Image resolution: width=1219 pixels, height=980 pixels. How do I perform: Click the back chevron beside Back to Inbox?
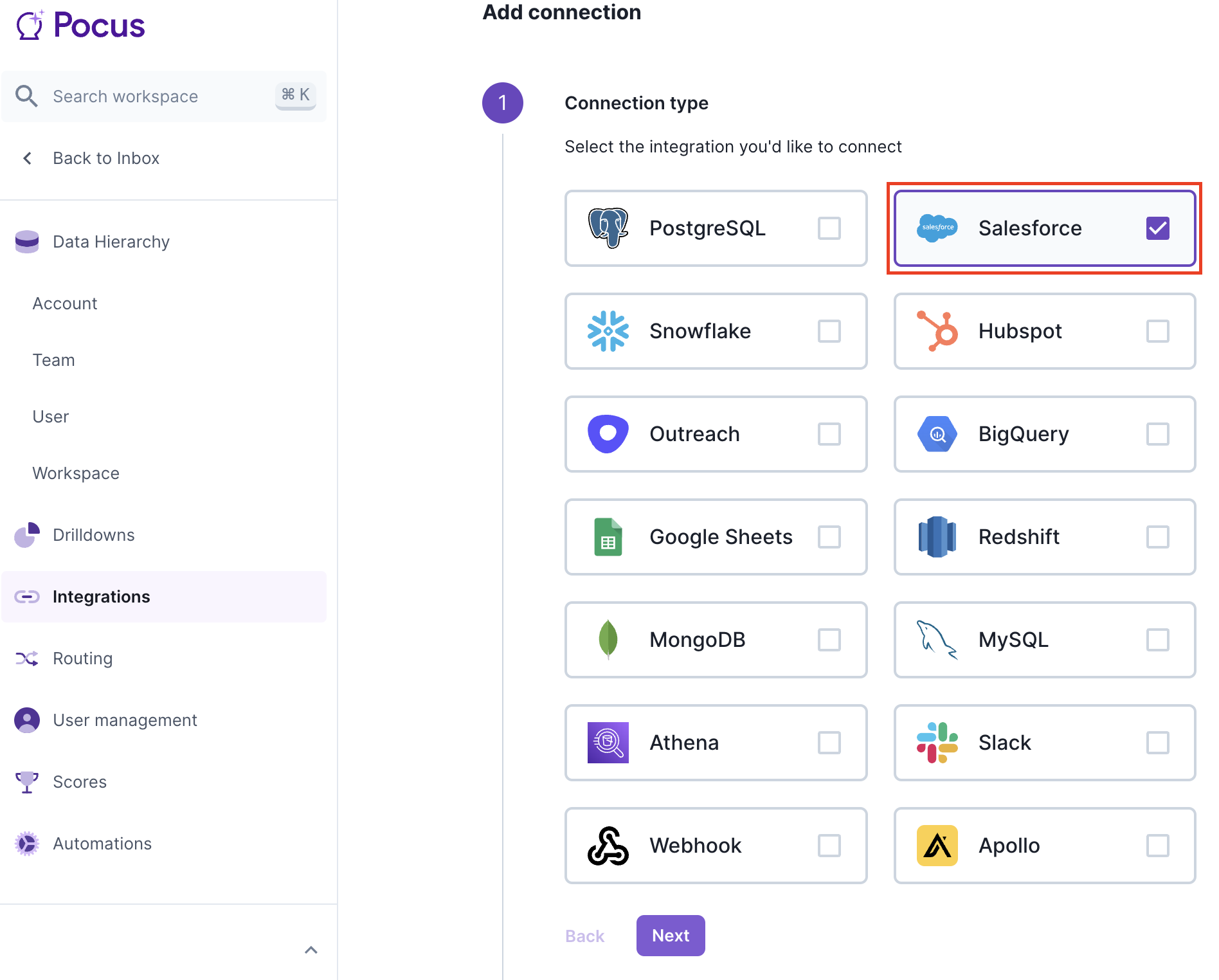(27, 158)
